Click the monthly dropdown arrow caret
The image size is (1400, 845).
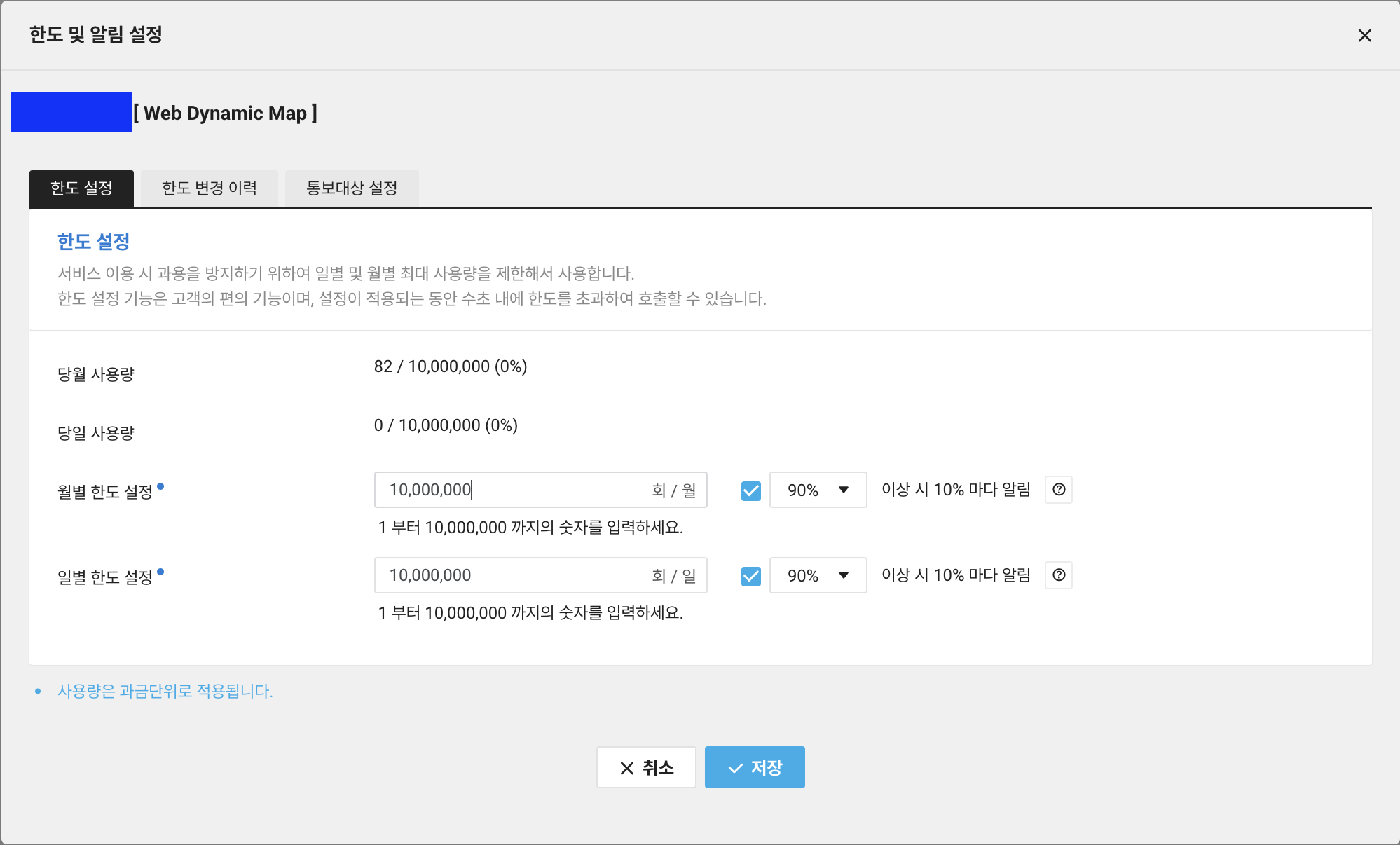pyautogui.click(x=844, y=490)
